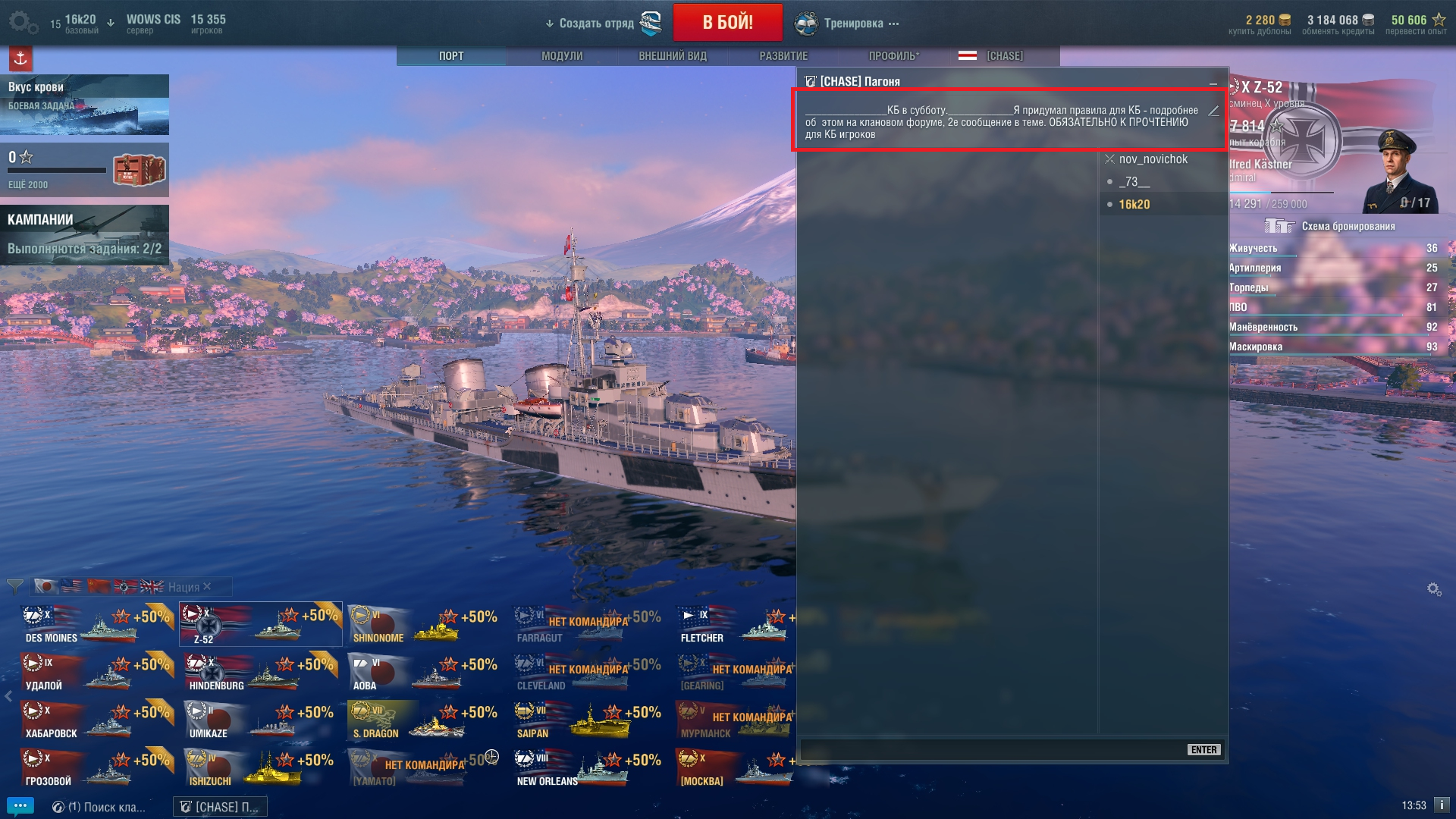Open the blue chat bubble icon

coord(20,806)
